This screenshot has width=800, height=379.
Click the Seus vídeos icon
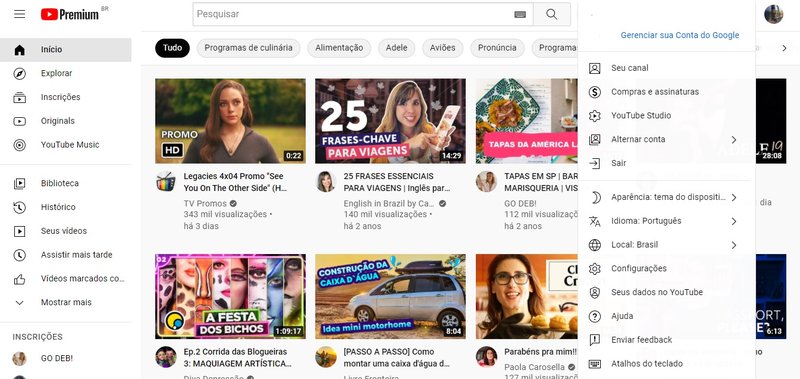(x=19, y=231)
